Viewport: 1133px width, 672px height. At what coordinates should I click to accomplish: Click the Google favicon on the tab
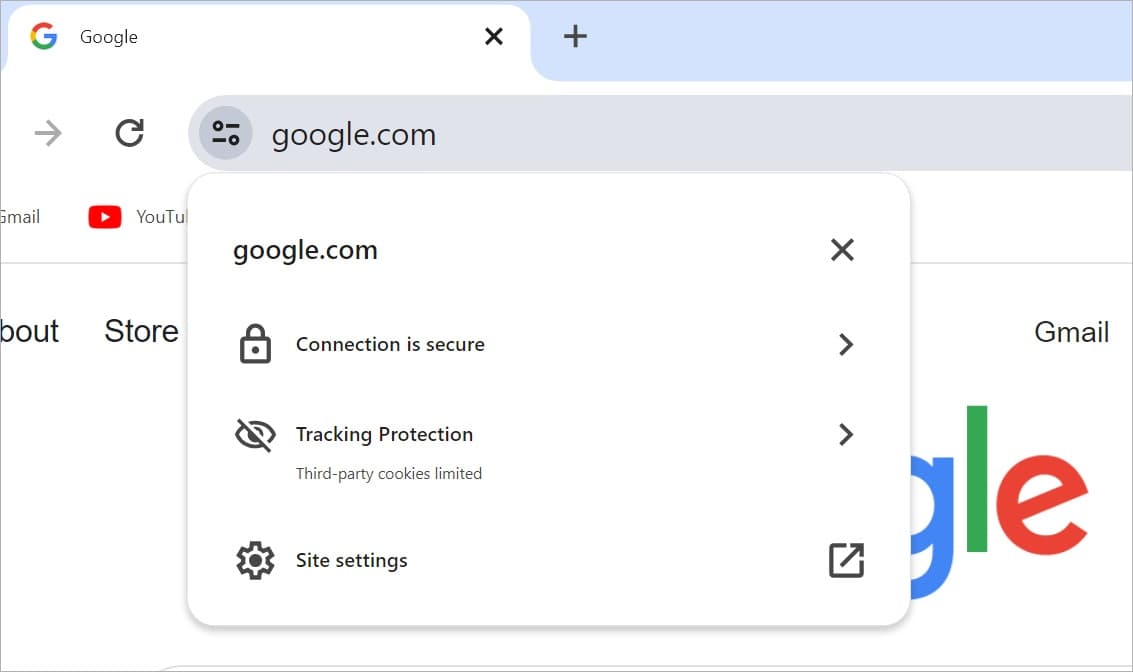tap(43, 36)
